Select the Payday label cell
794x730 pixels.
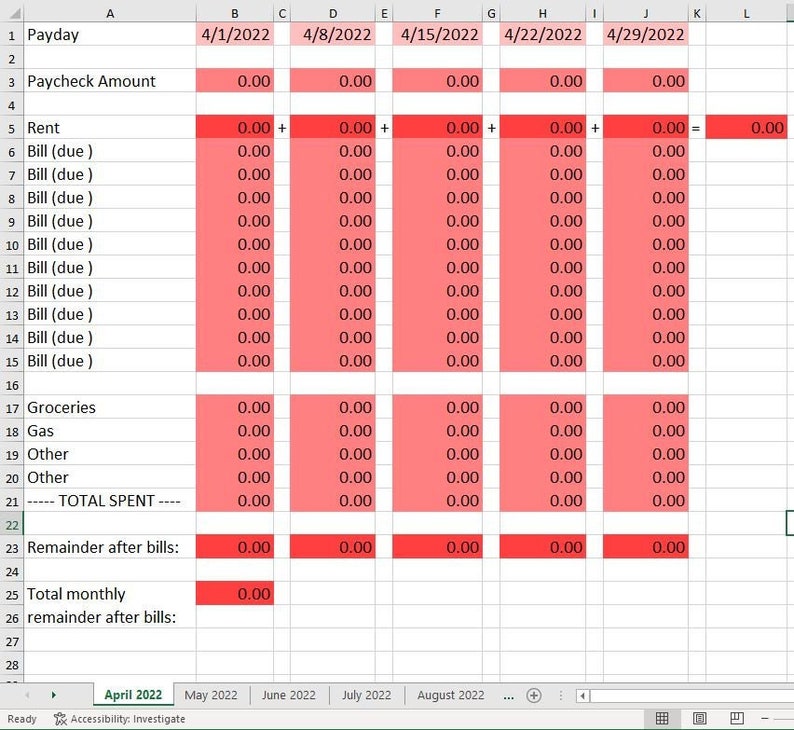point(110,34)
